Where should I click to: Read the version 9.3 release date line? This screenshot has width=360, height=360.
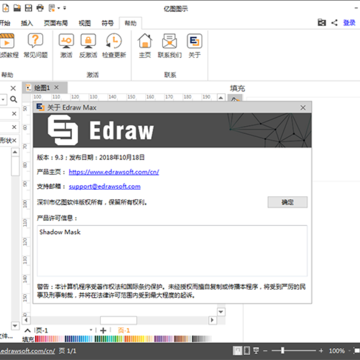click(x=91, y=157)
